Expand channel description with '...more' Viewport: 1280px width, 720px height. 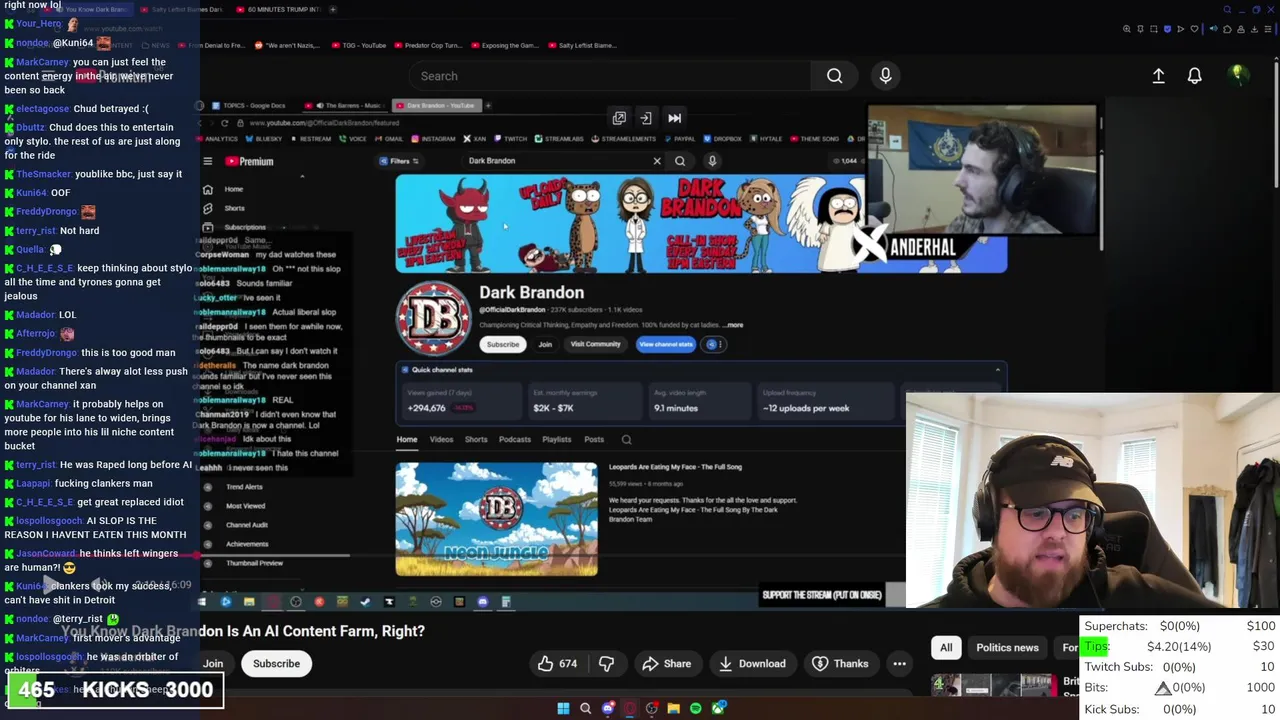[x=733, y=325]
